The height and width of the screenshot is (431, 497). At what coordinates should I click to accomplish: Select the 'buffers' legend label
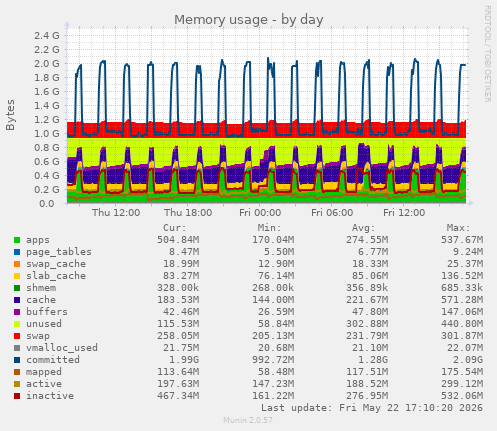tap(47, 312)
